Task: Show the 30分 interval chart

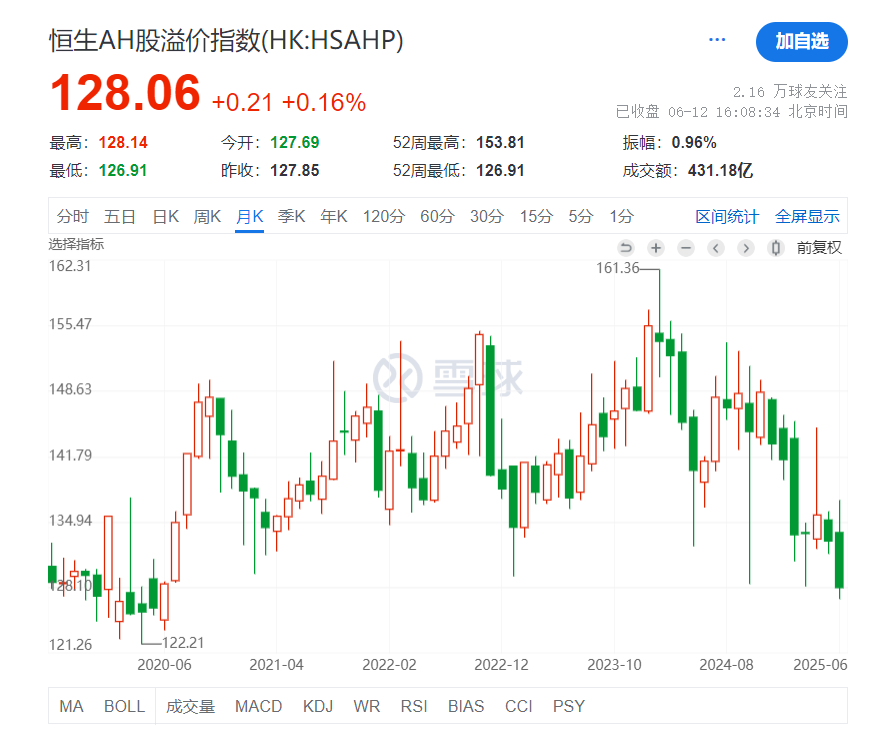Action: point(487,216)
